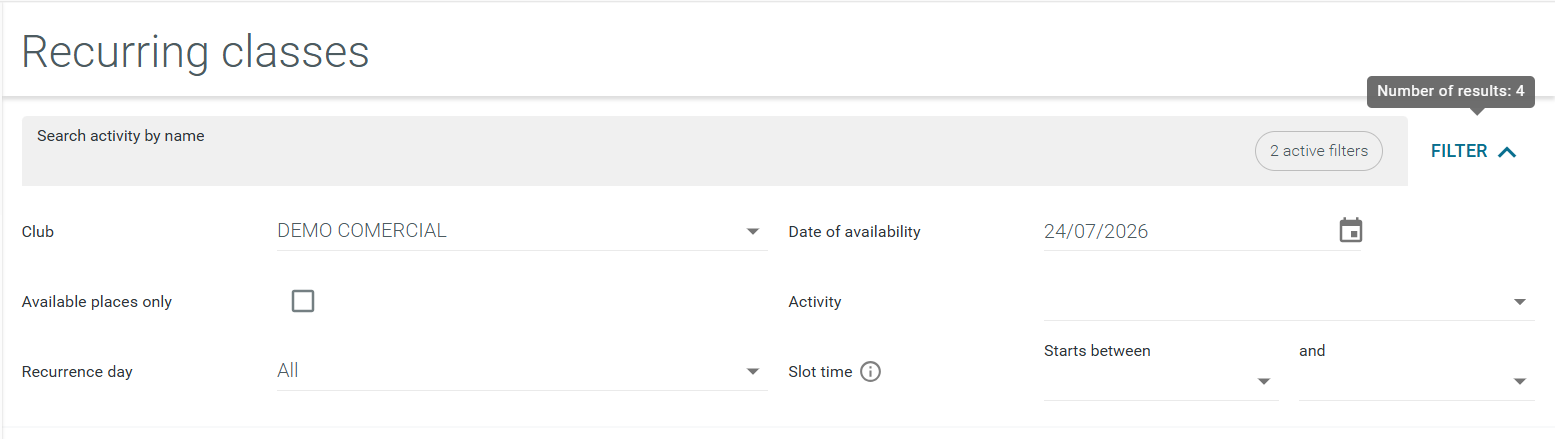
Task: Click the Slot time info icon
Action: coord(870,372)
